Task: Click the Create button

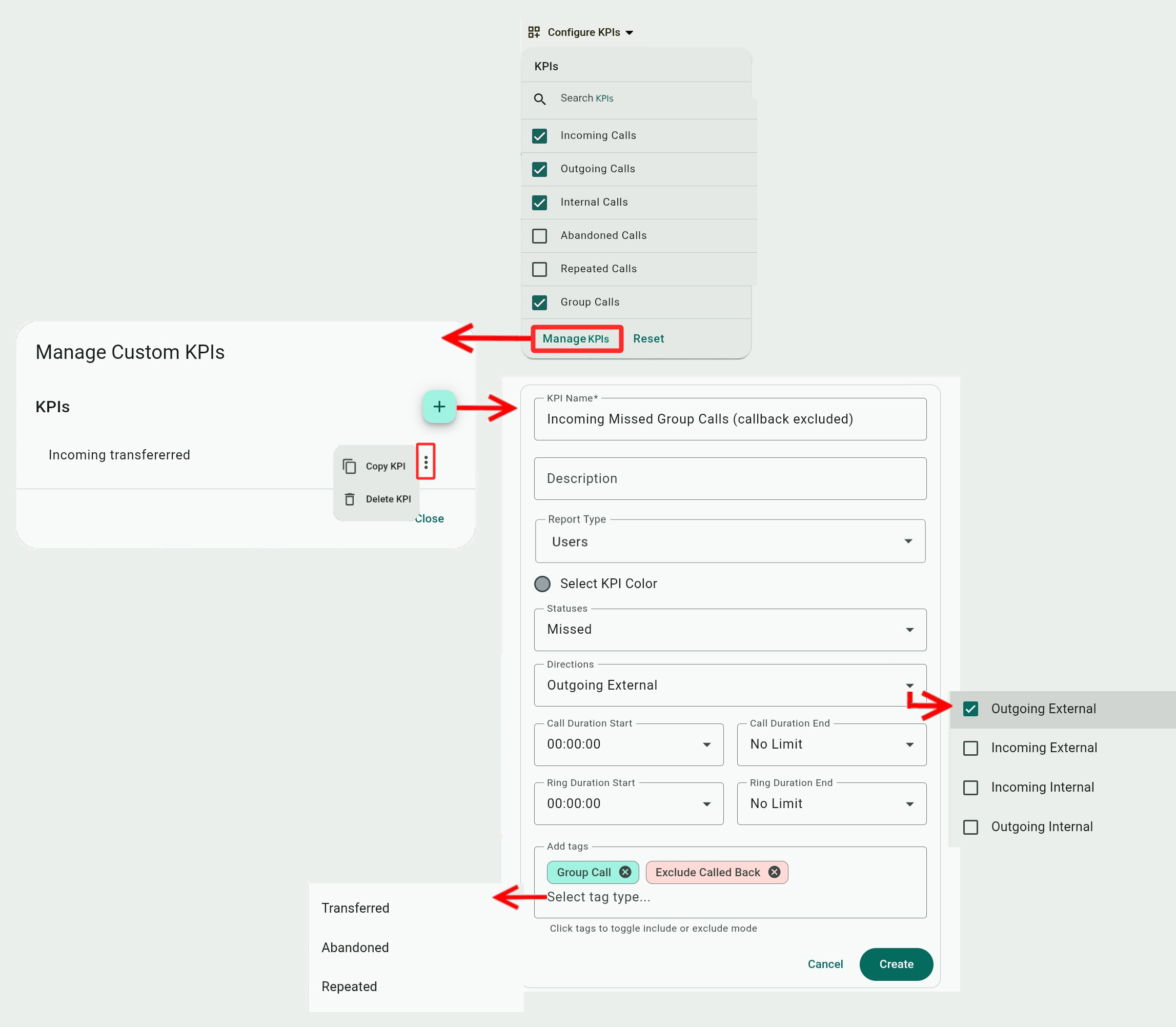Action: click(x=896, y=964)
